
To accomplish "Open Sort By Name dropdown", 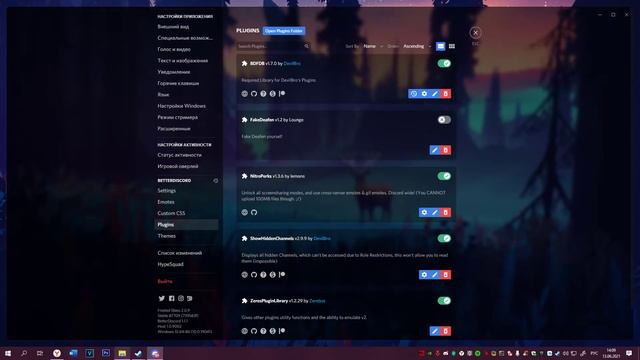I will 373,46.
